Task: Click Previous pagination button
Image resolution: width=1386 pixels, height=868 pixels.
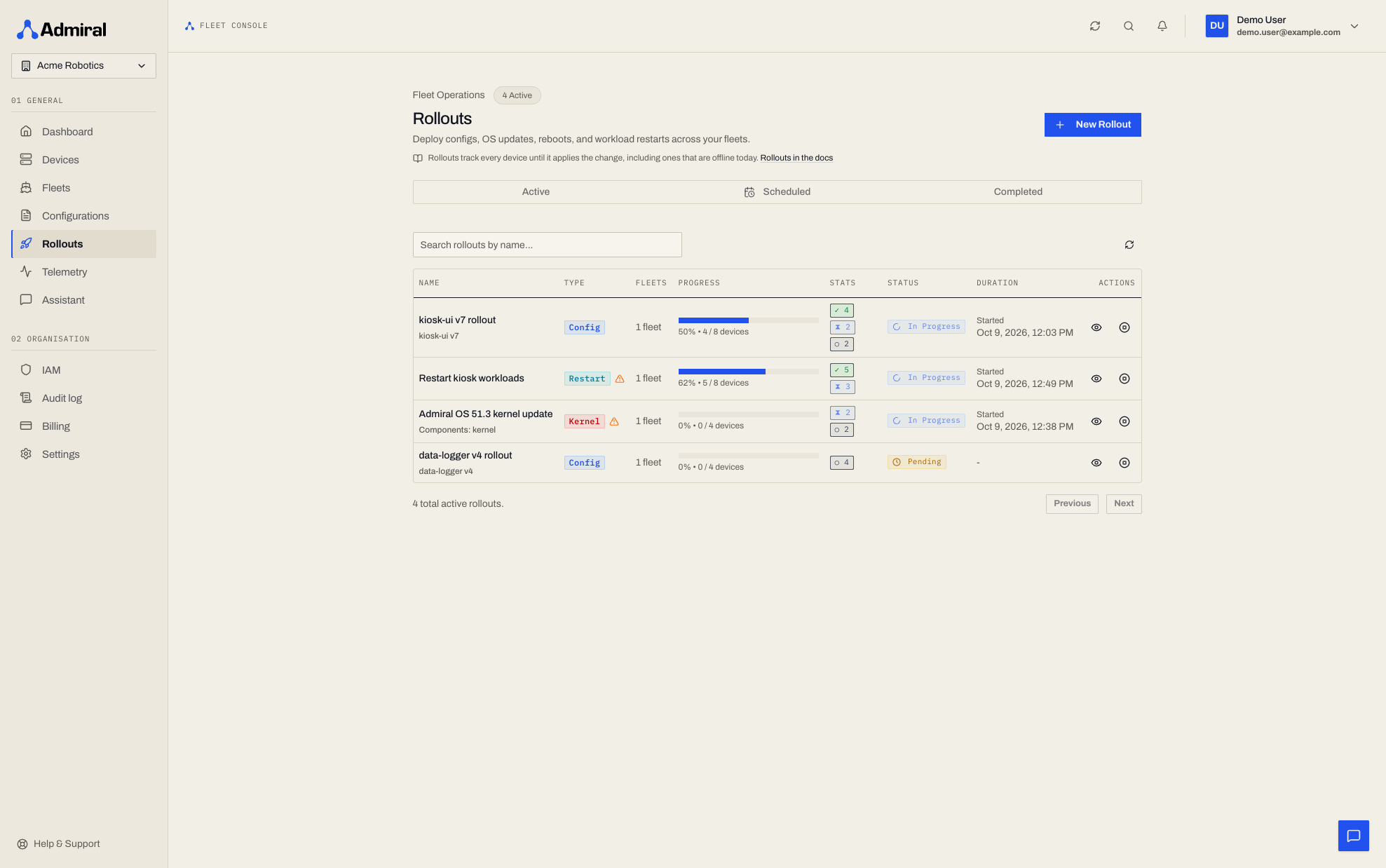Action: [x=1072, y=504]
